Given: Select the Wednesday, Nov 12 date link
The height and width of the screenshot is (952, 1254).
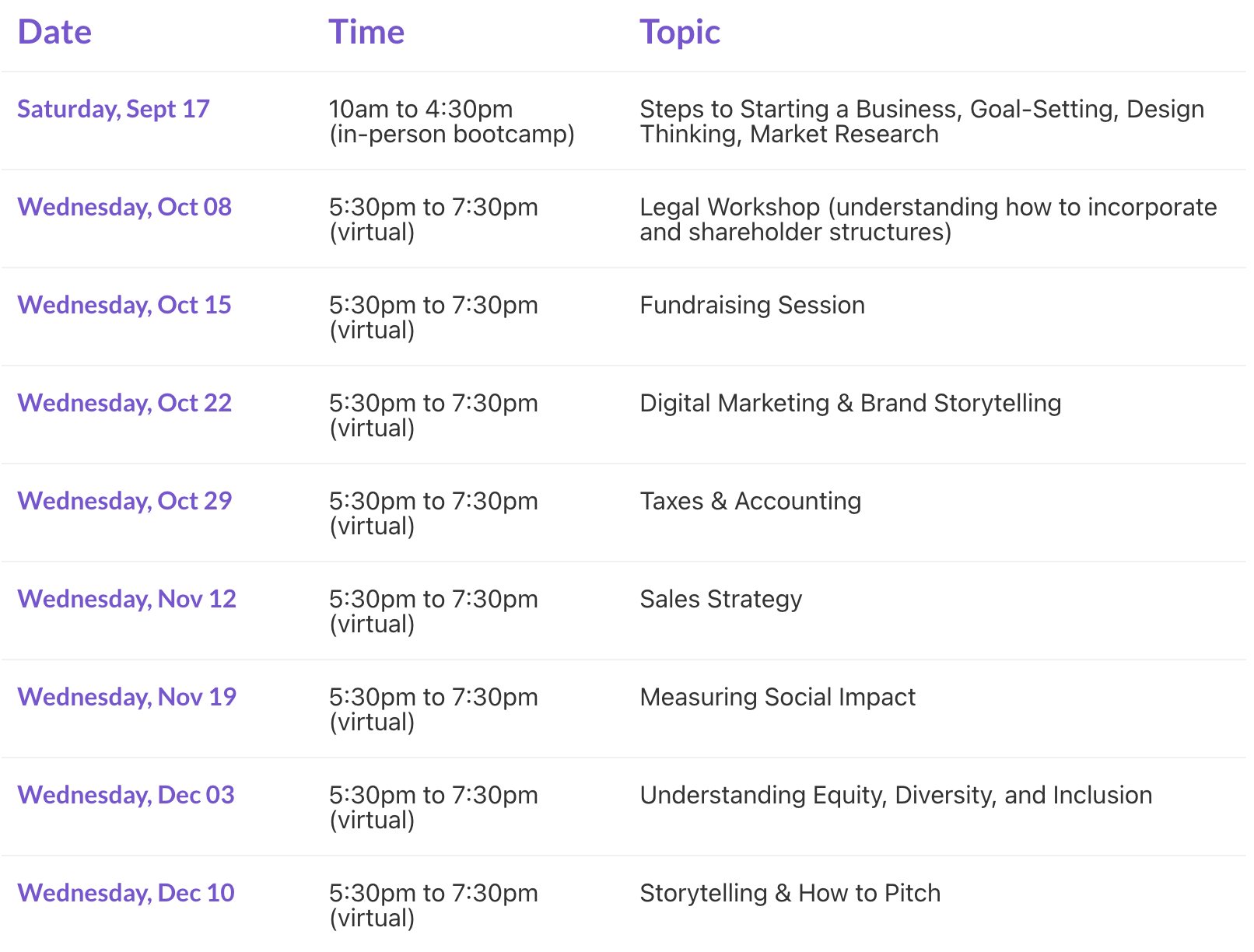Looking at the screenshot, I should (127, 599).
